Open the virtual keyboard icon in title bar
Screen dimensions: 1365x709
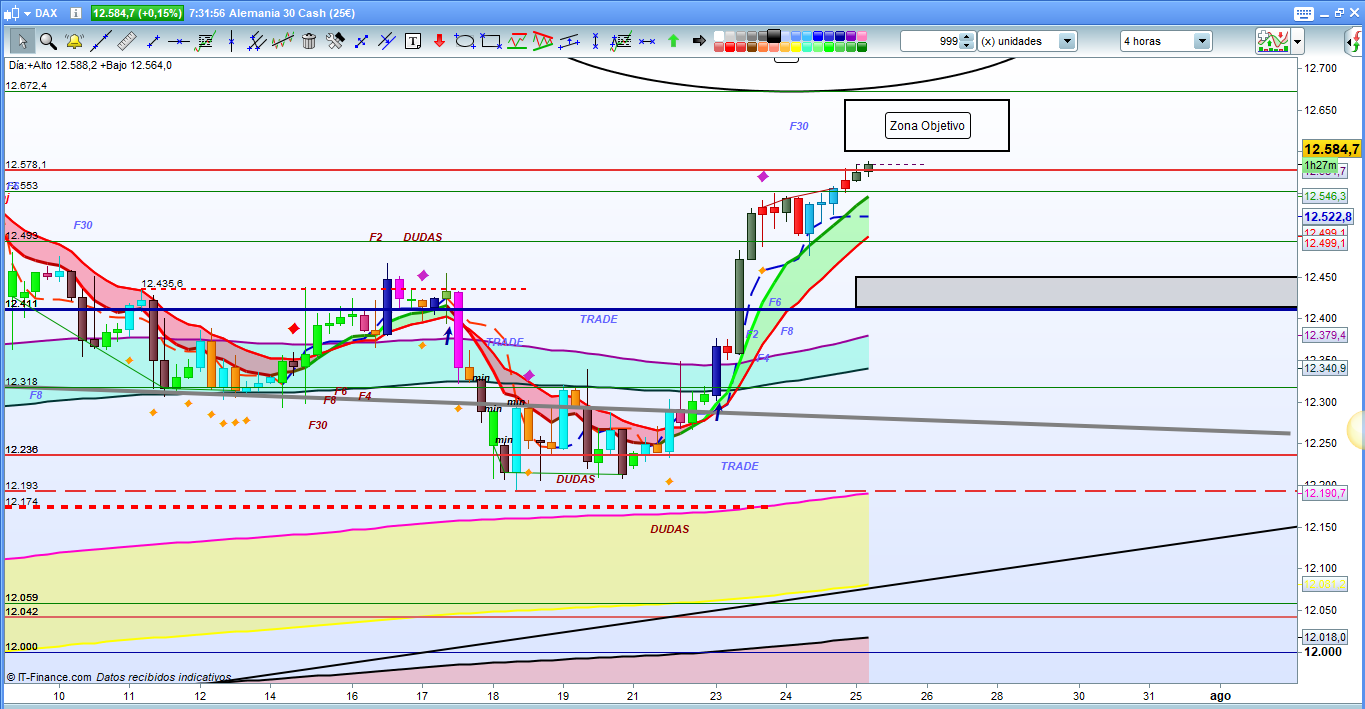pos(1302,13)
